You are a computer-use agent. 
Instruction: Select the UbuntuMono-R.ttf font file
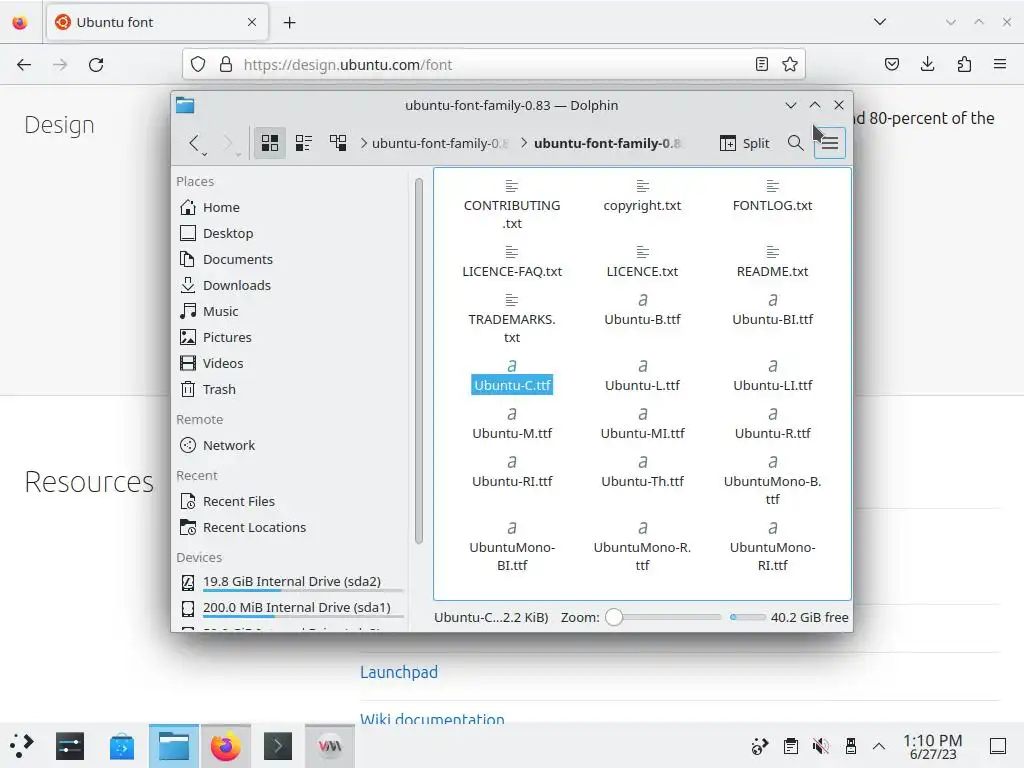(643, 547)
